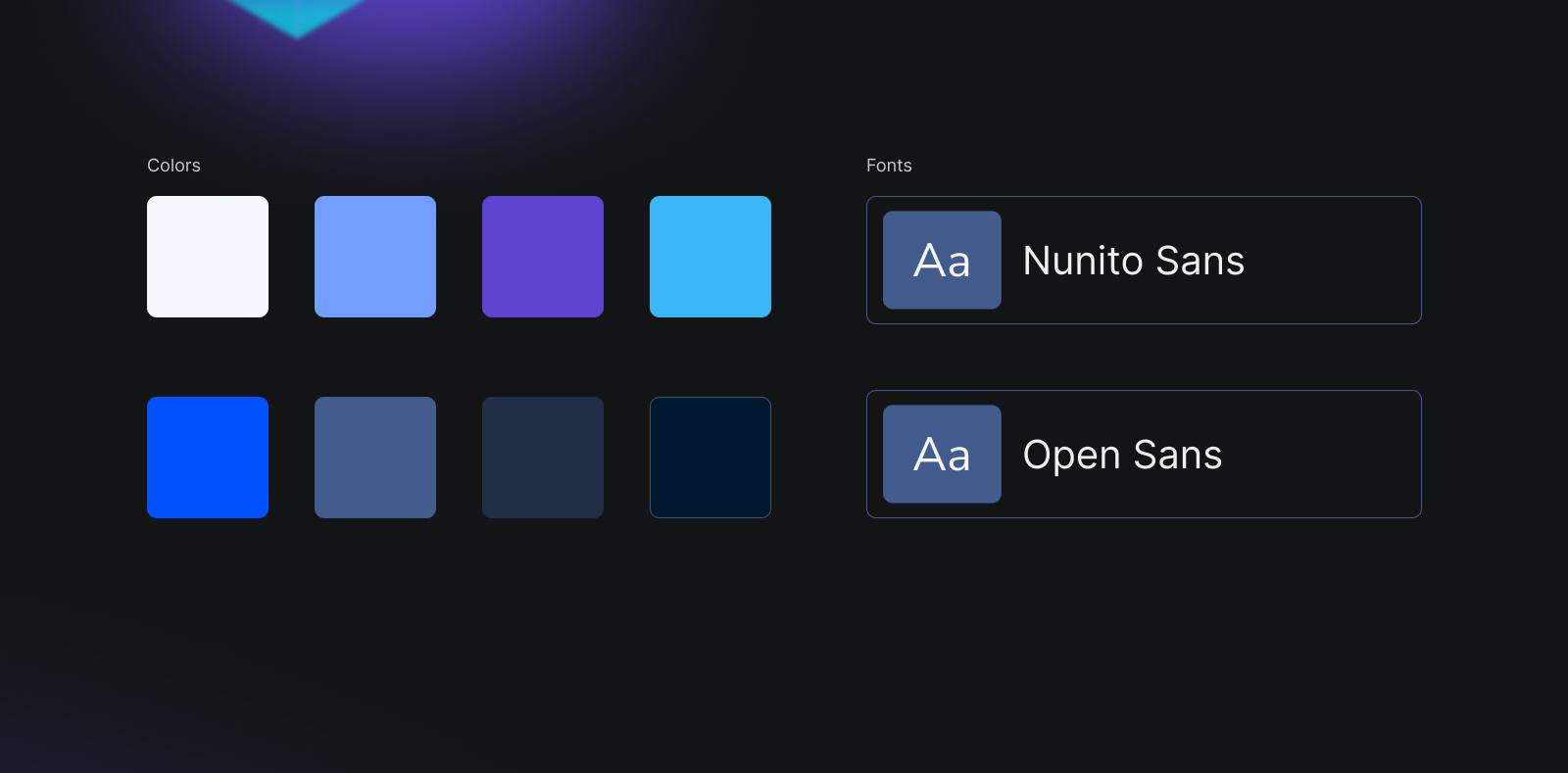Pick the light periwinkle blue swatch
The width and height of the screenshot is (1568, 773).
(x=375, y=257)
